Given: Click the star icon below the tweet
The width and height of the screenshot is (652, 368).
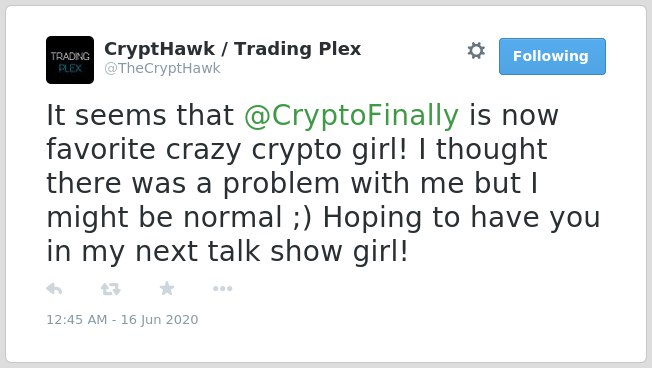Looking at the screenshot, I should tap(167, 288).
